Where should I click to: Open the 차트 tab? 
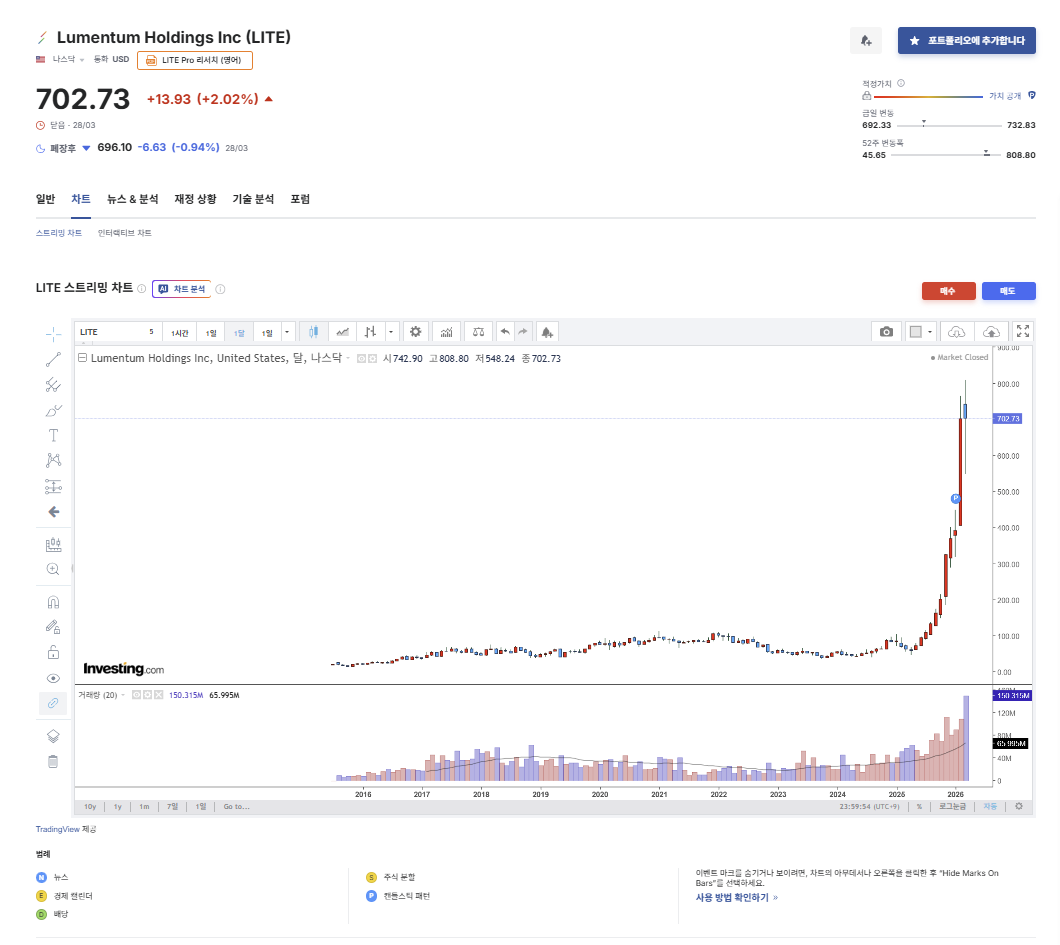(81, 199)
